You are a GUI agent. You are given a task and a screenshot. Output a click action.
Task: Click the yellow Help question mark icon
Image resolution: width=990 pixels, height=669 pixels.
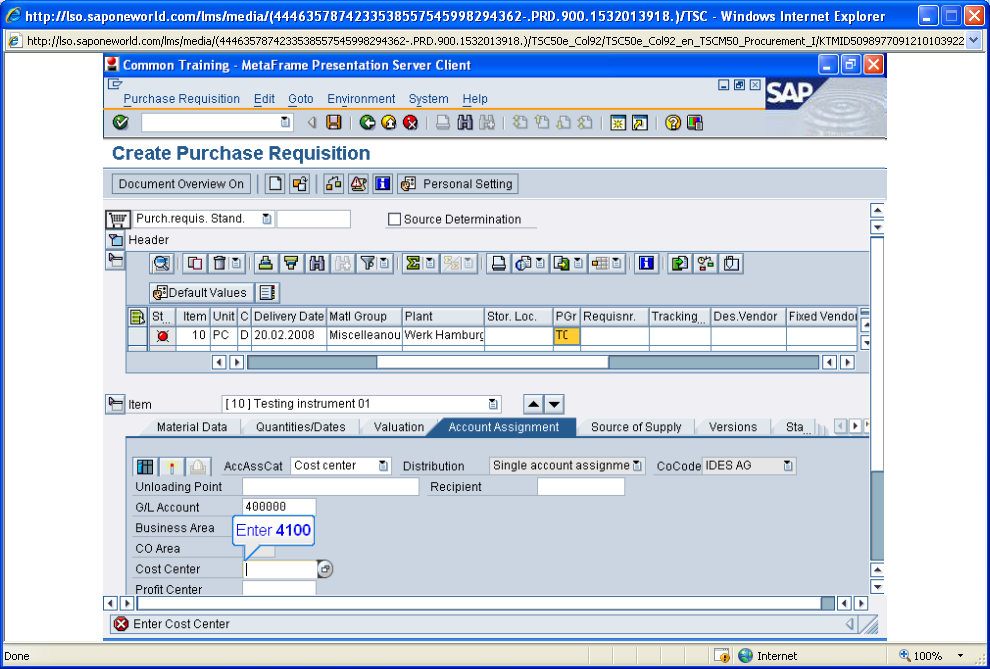673,122
